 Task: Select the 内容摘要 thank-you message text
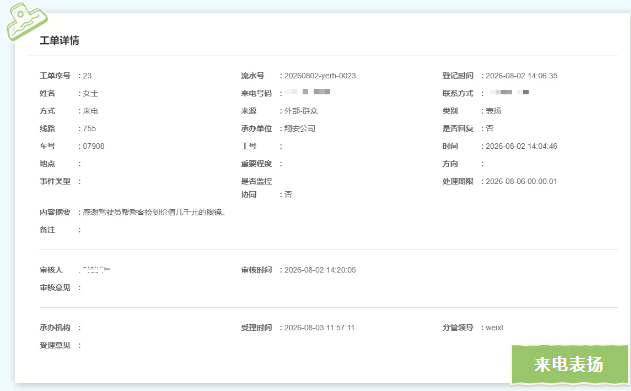(154, 212)
